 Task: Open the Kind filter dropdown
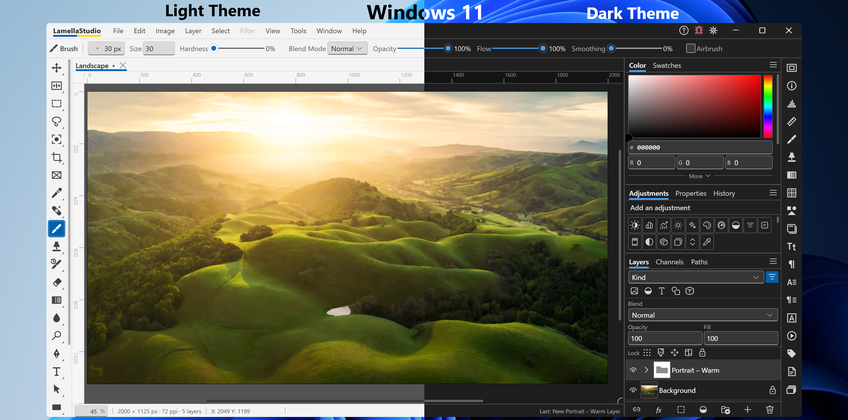pyautogui.click(x=696, y=277)
